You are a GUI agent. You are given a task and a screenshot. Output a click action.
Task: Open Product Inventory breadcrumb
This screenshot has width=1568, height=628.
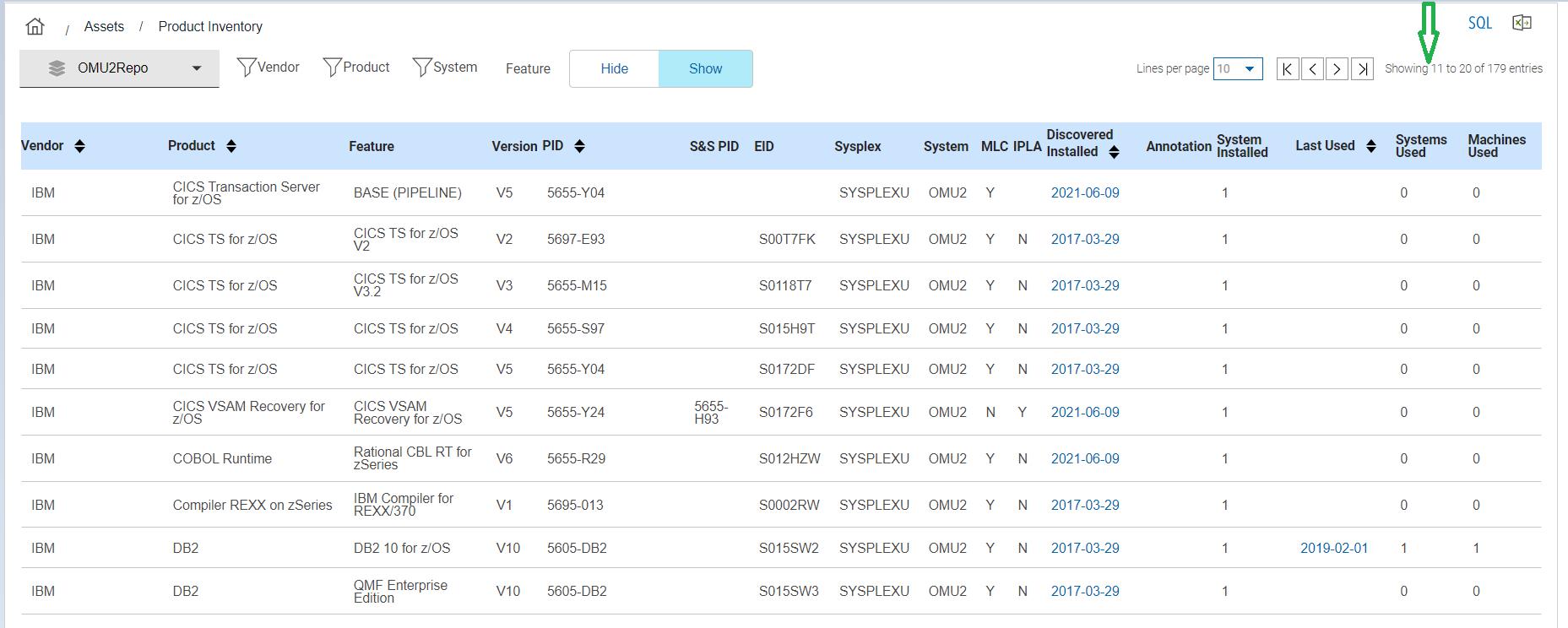pos(210,26)
